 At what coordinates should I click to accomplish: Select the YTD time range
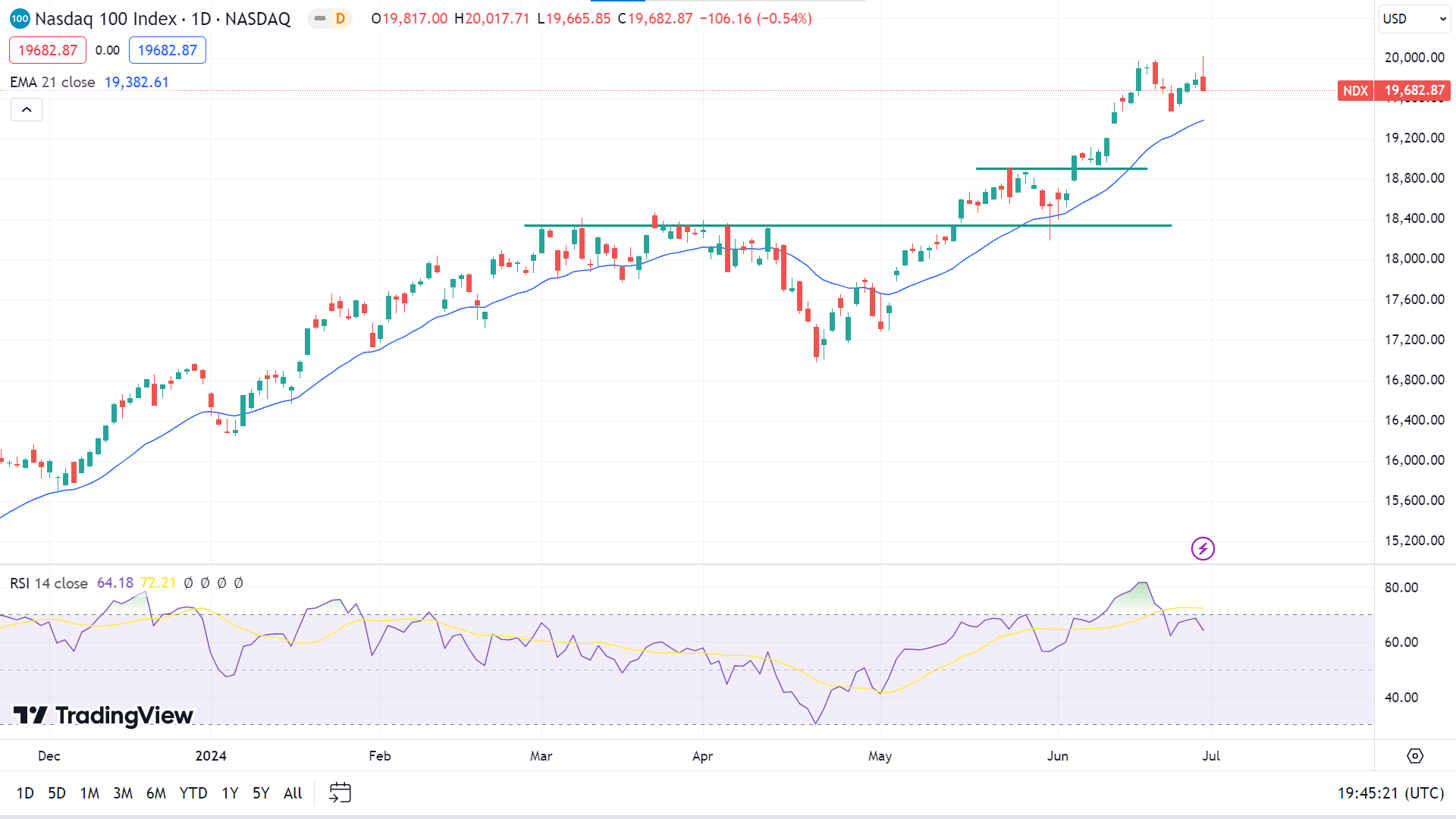pyautogui.click(x=193, y=793)
